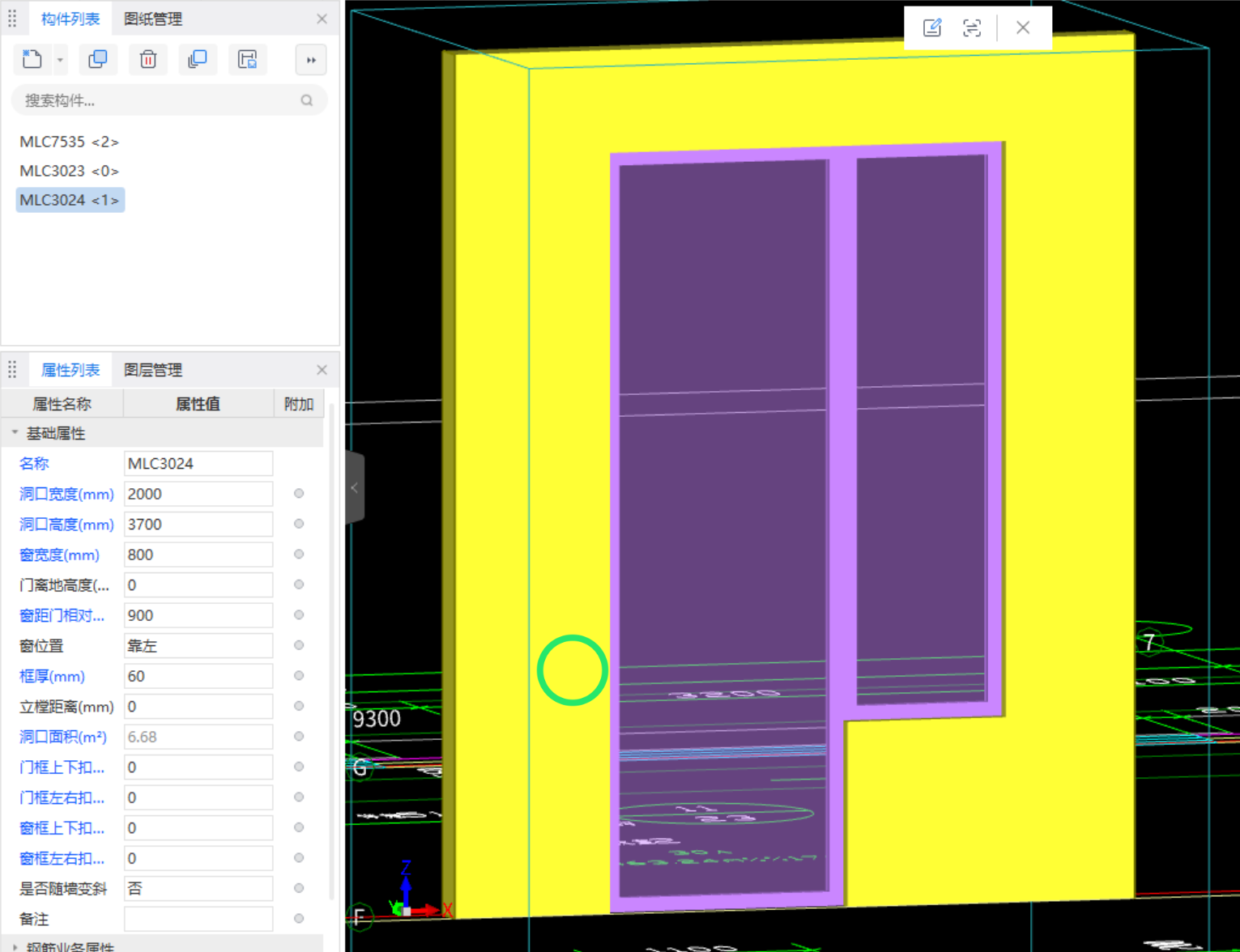1240x952 pixels.
Task: Edit 洞口高度 value 3700
Action: (198, 525)
